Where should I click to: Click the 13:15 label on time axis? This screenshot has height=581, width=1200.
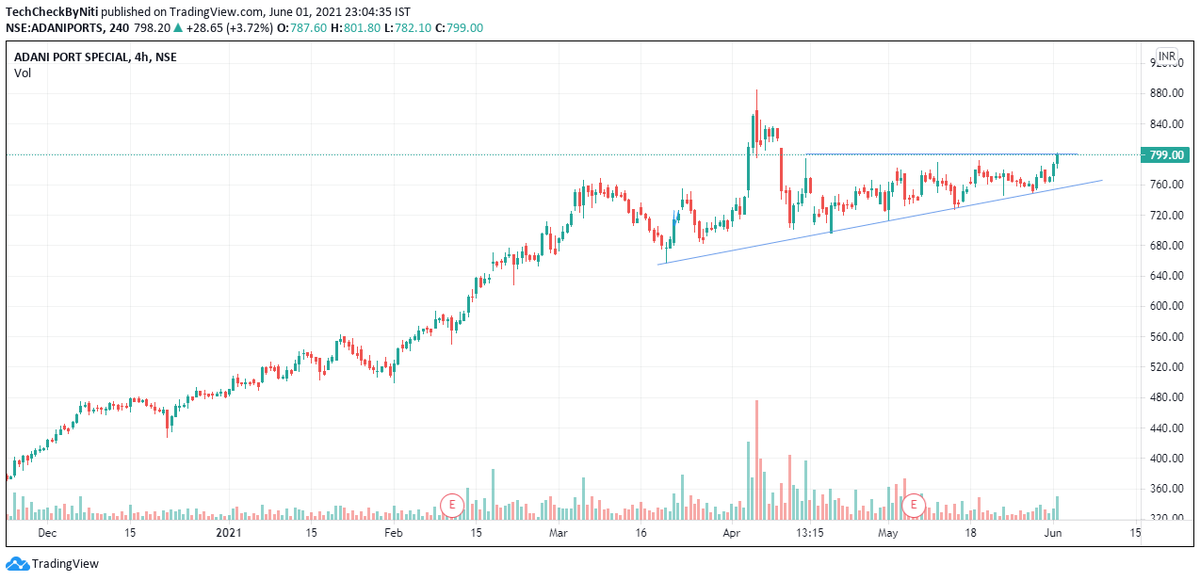[x=810, y=533]
